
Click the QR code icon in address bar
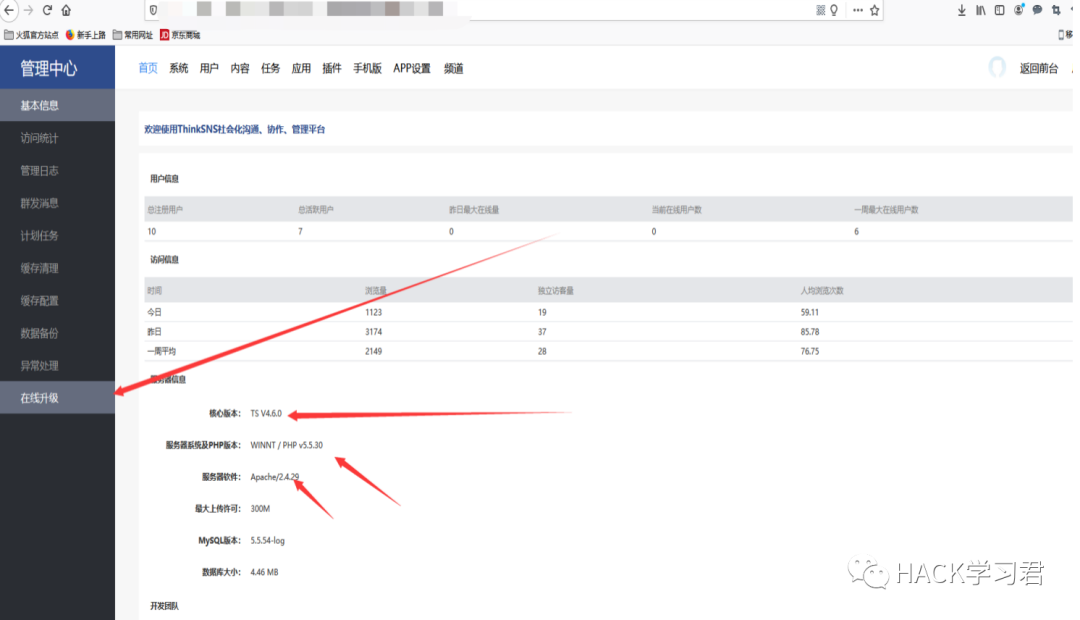820,10
